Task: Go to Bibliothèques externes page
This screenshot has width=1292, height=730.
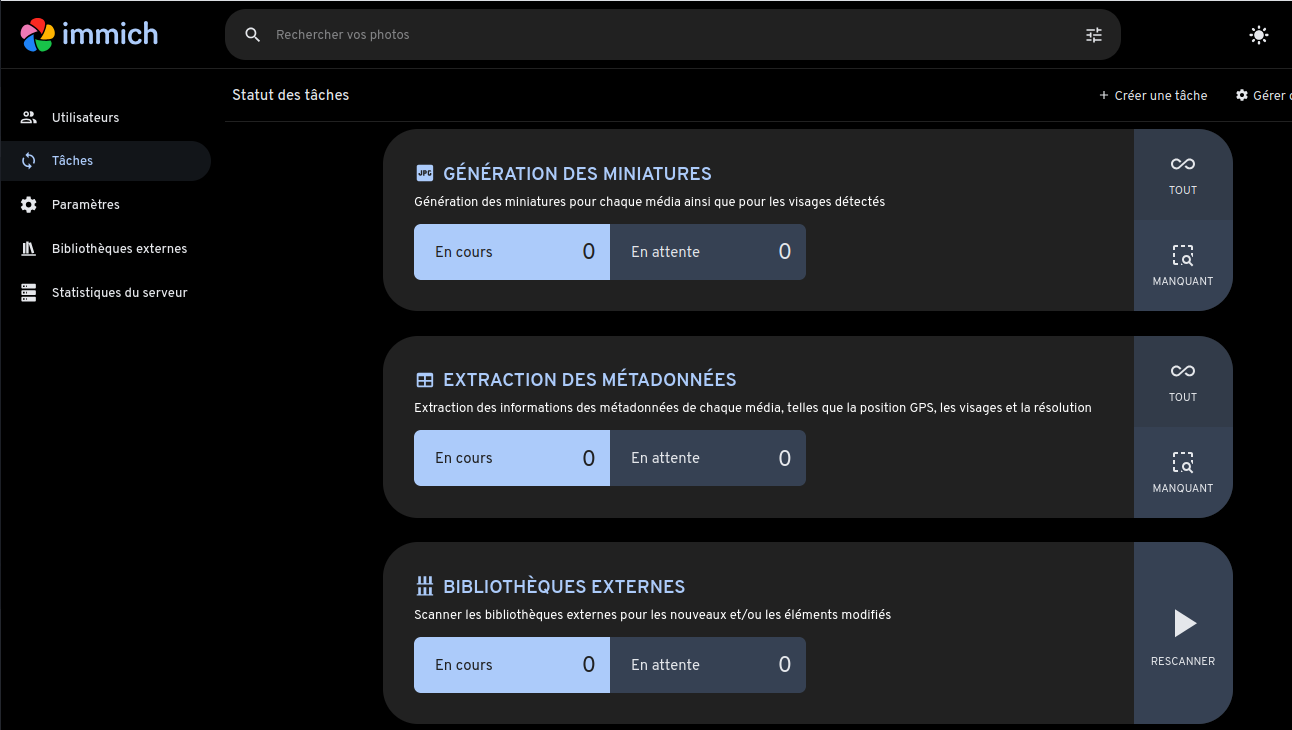Action: click(119, 249)
